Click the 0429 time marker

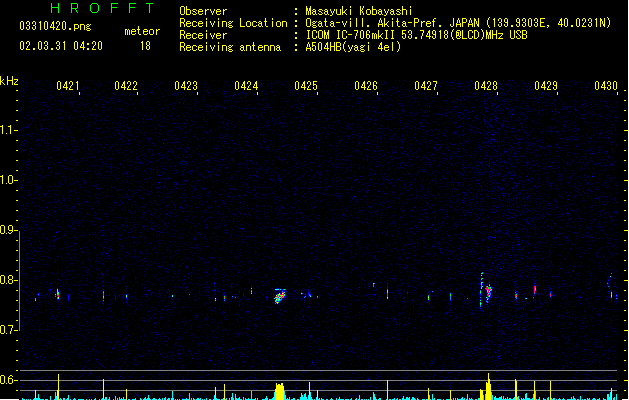point(546,86)
